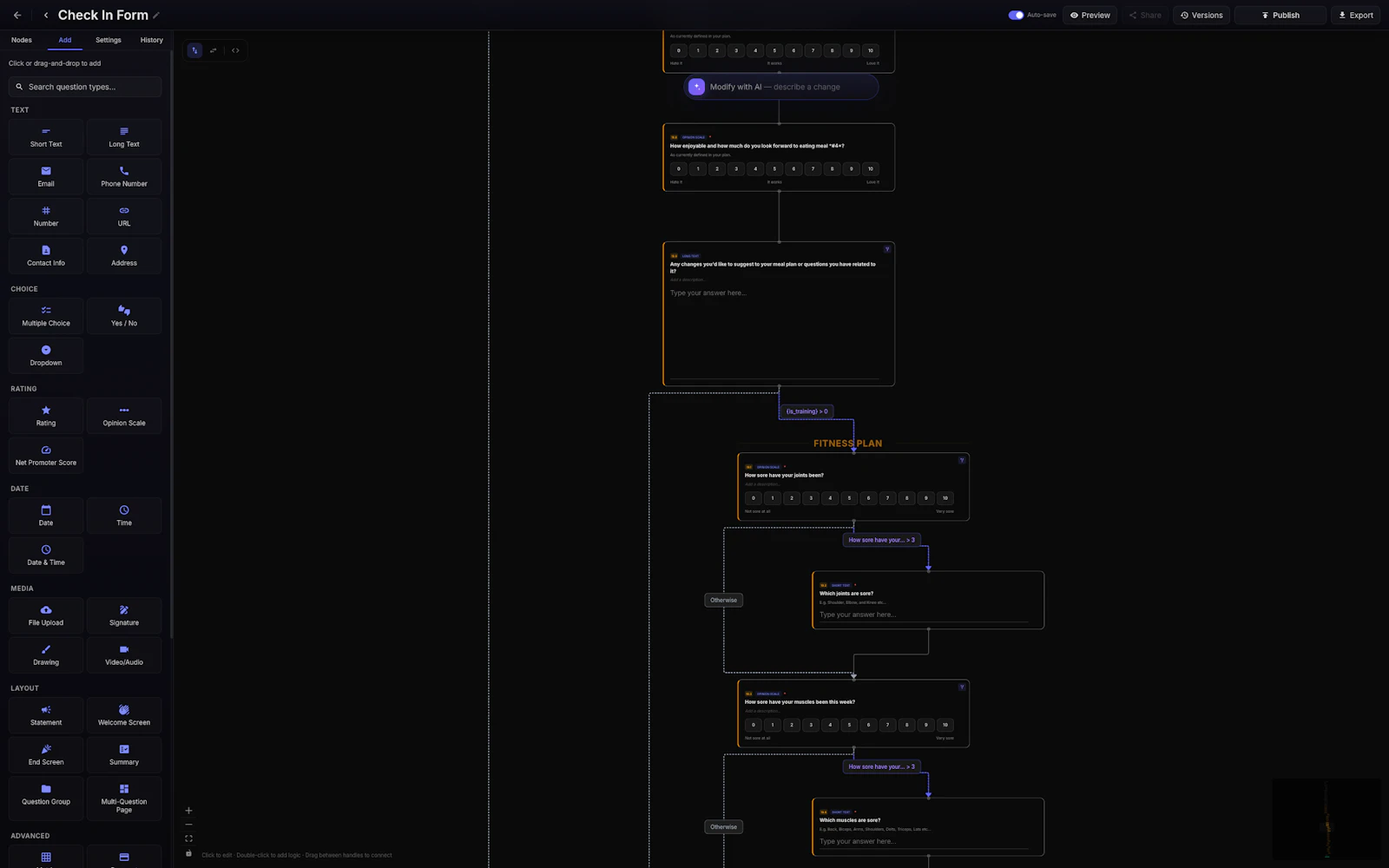Open the History tab
Screen dimensions: 1389x868
(x=152, y=40)
